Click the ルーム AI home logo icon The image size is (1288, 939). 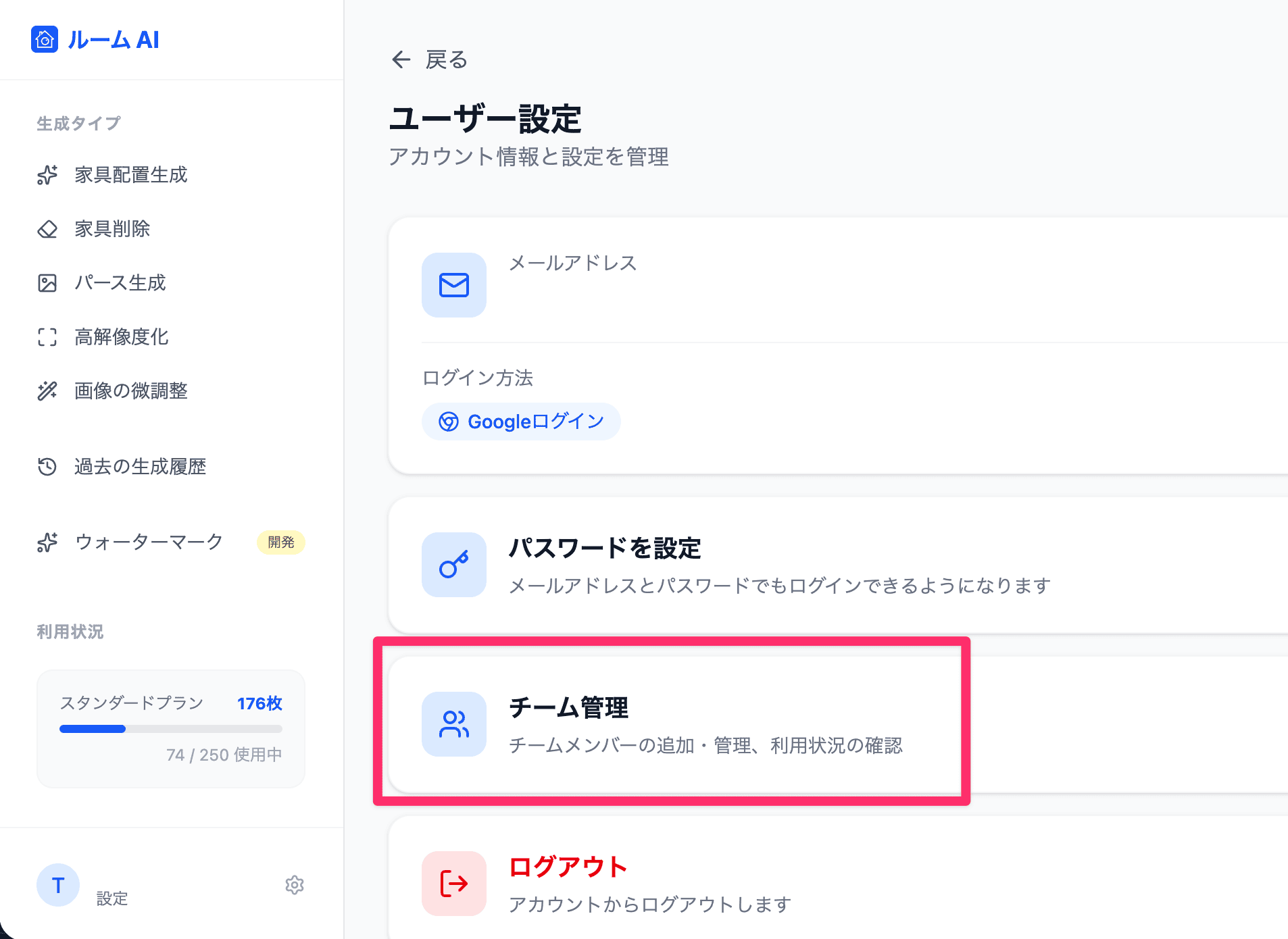(45, 40)
